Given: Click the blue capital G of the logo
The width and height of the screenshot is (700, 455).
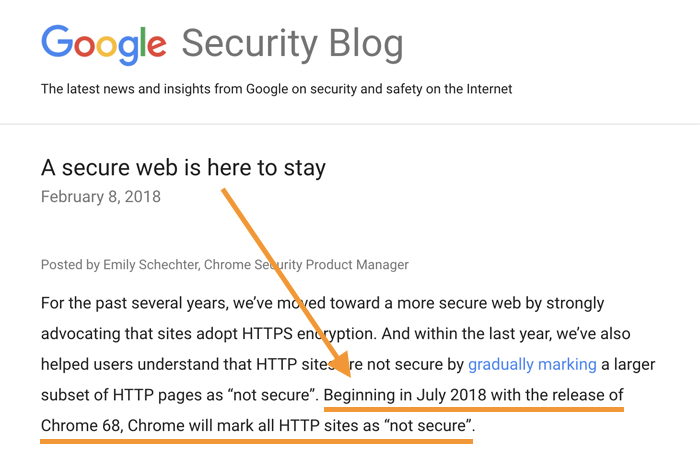Looking at the screenshot, I should click(58, 41).
